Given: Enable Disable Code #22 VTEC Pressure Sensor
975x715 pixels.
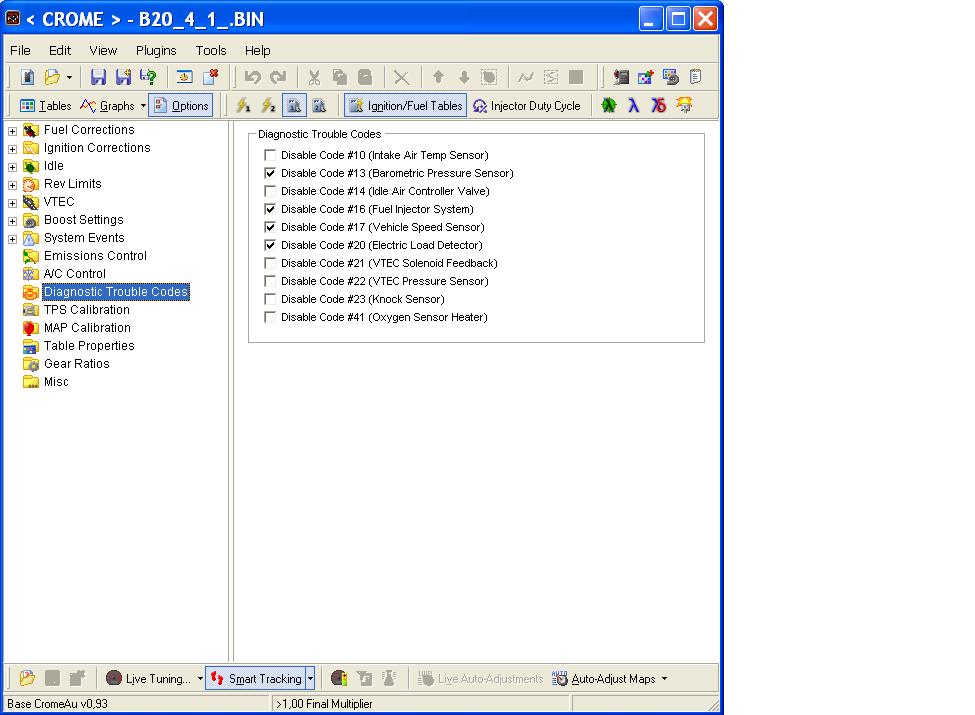Looking at the screenshot, I should [x=270, y=281].
